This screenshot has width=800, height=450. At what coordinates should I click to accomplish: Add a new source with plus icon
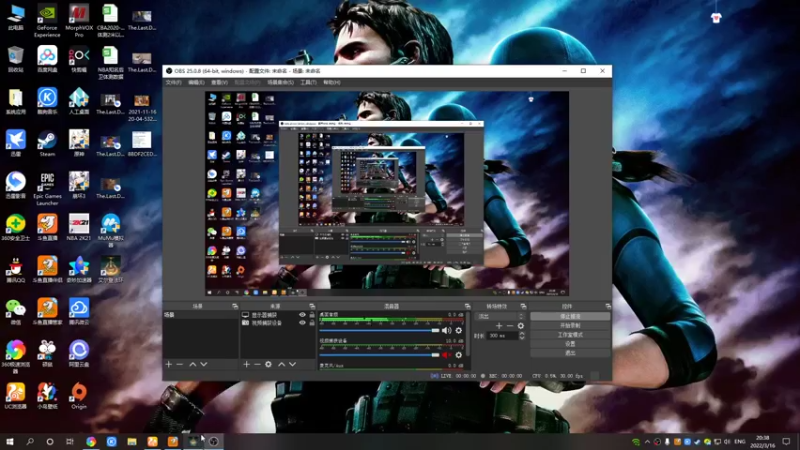[246, 364]
